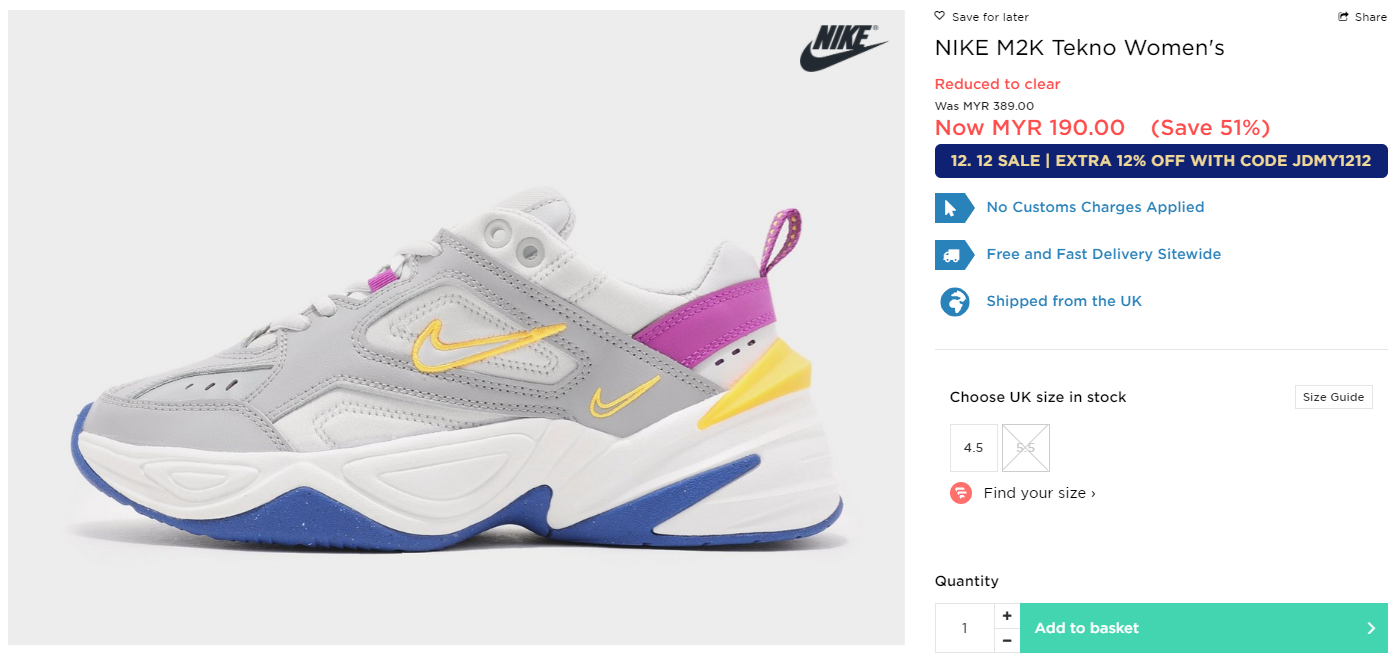Click the quantity input field
This screenshot has height=660, width=1395.
tap(965, 629)
